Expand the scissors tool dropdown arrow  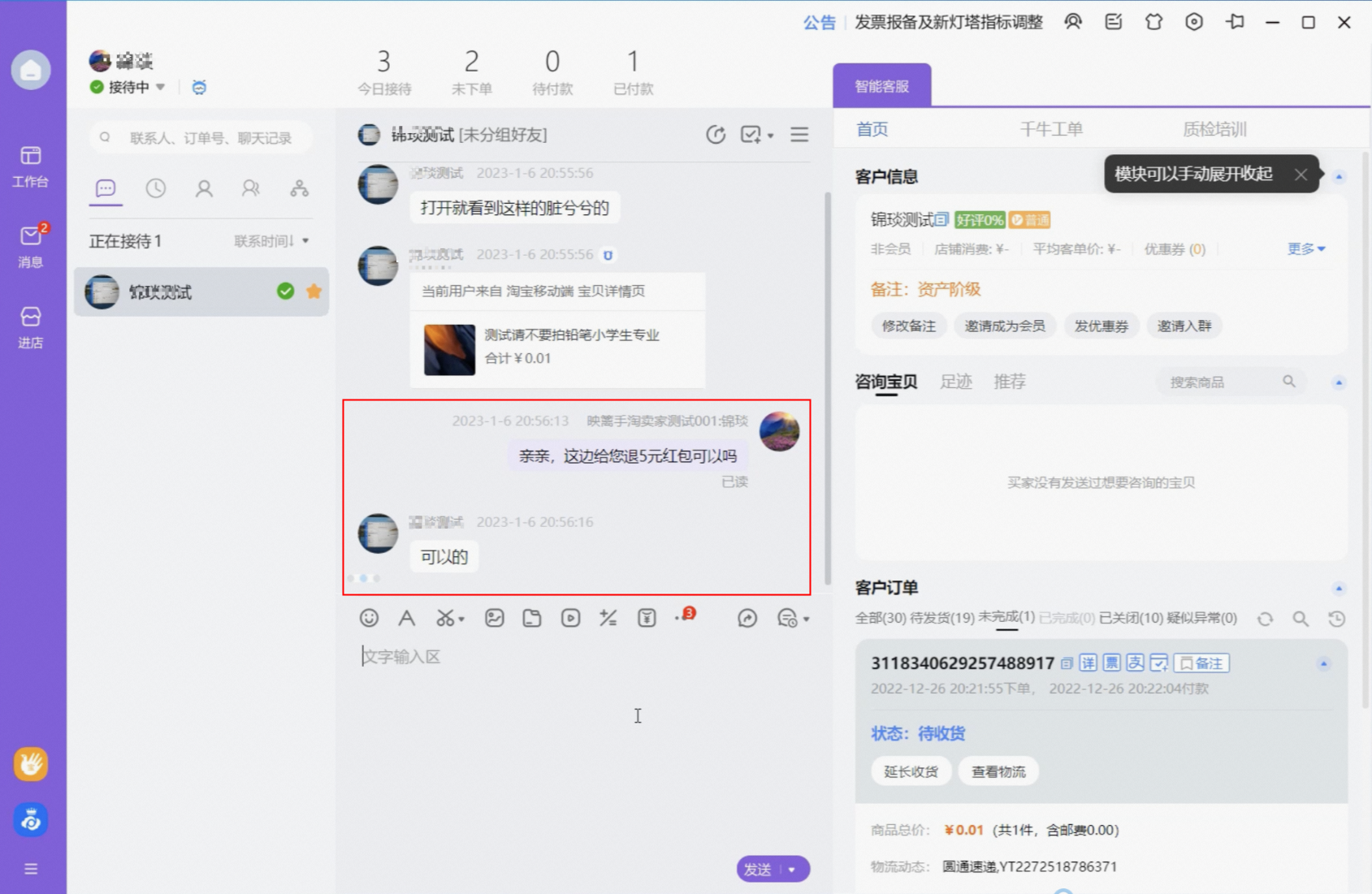point(461,620)
